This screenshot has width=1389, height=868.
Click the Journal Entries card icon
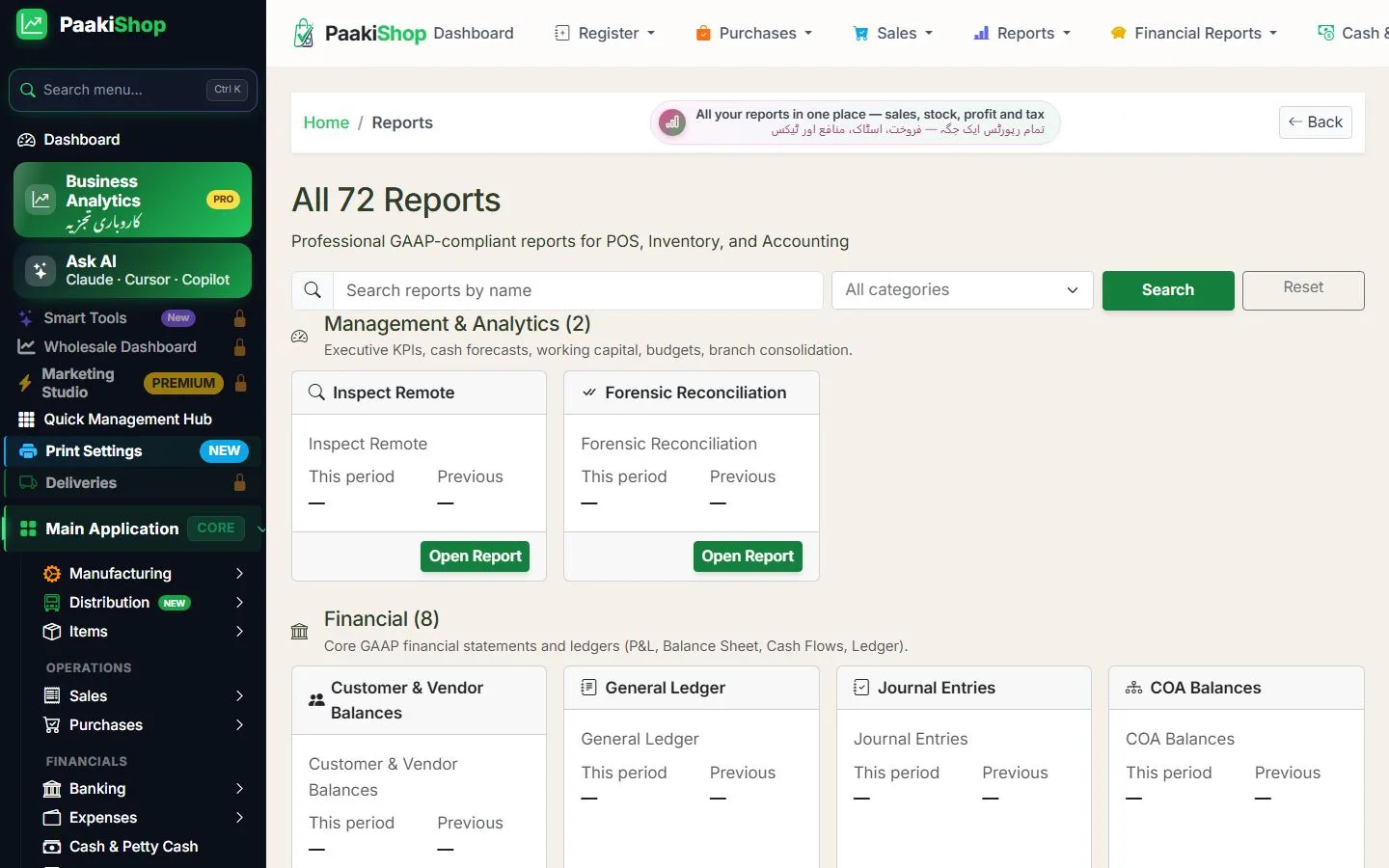click(x=861, y=688)
